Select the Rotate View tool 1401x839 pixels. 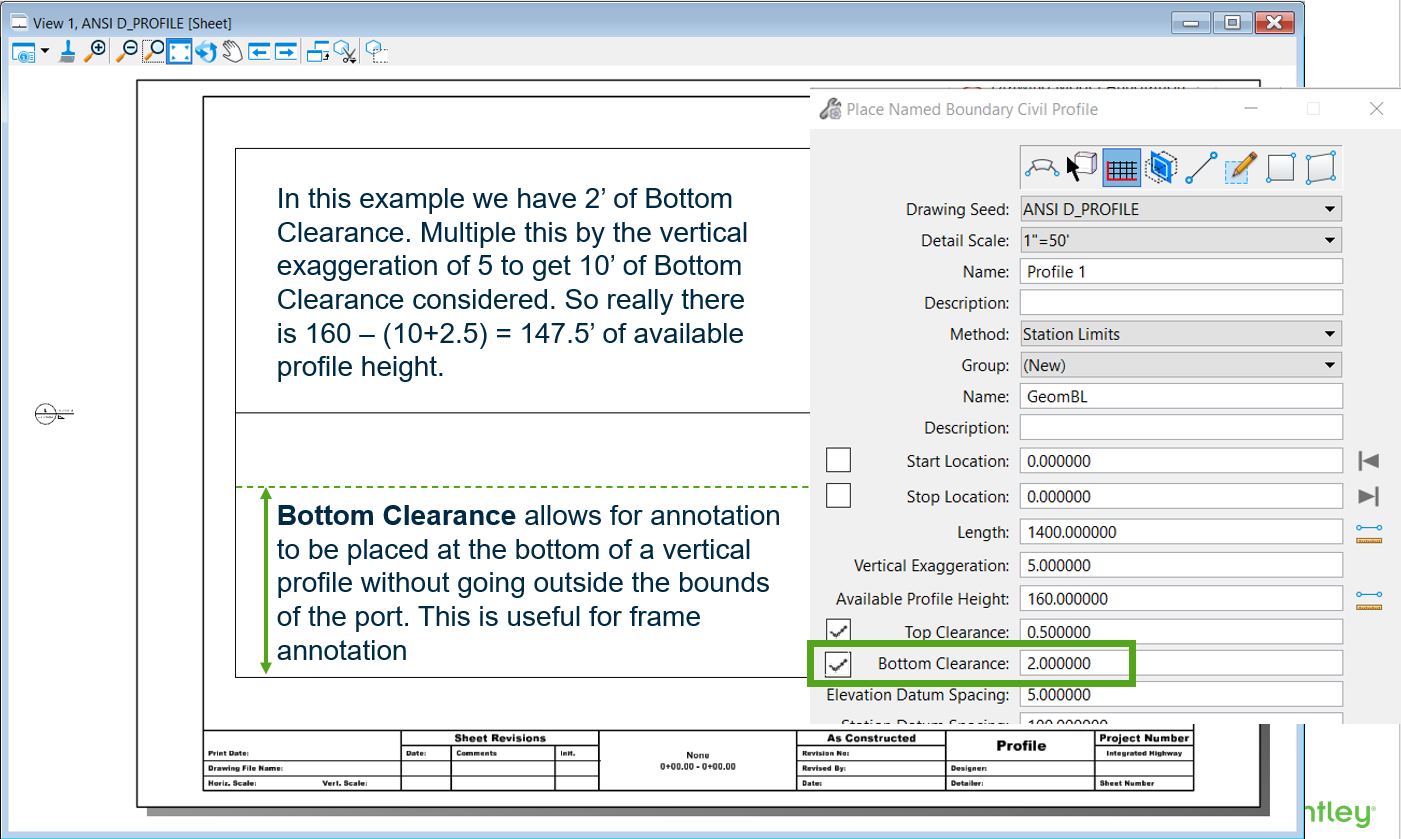206,52
